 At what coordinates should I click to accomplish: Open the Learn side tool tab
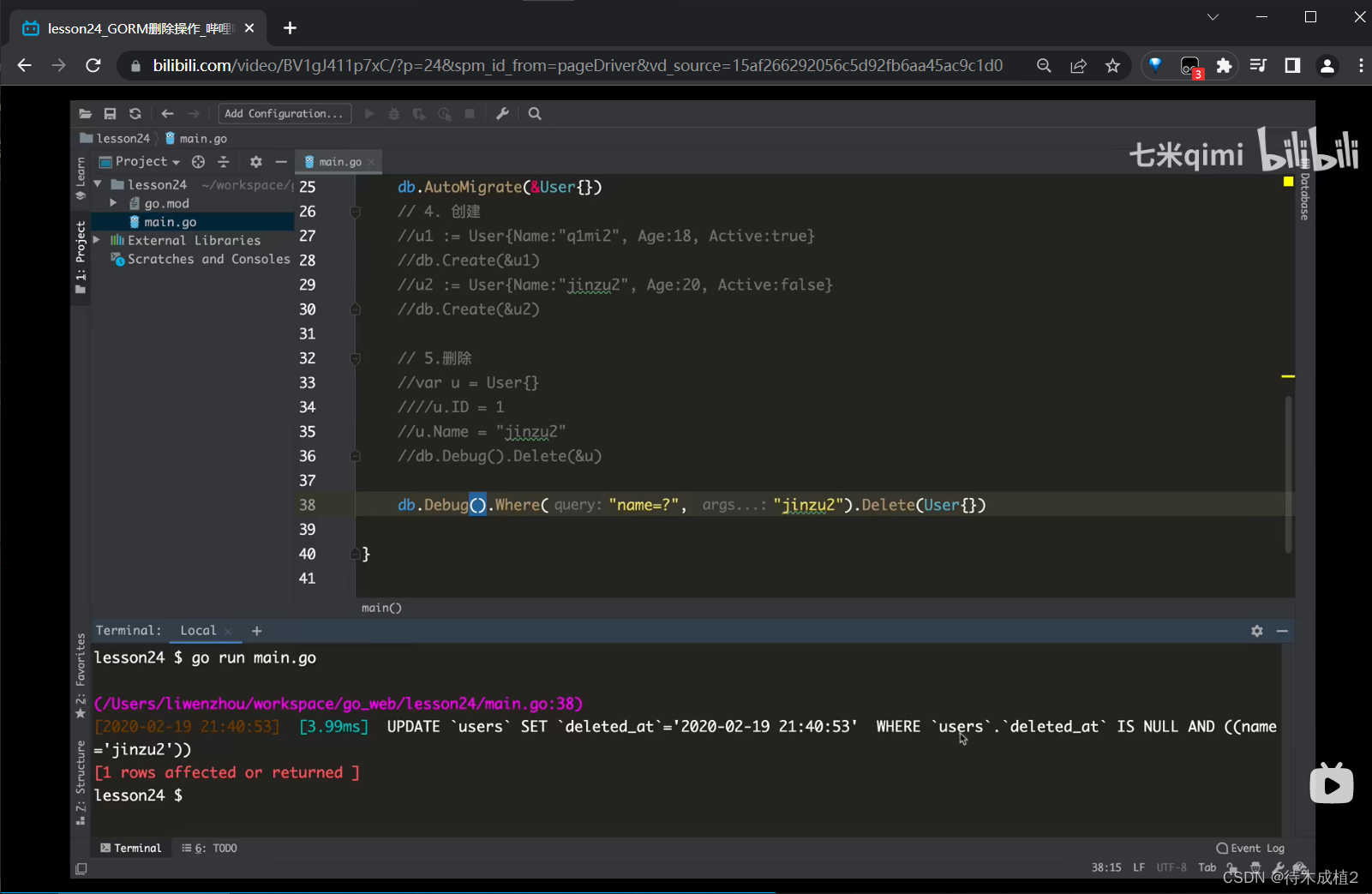(x=81, y=178)
